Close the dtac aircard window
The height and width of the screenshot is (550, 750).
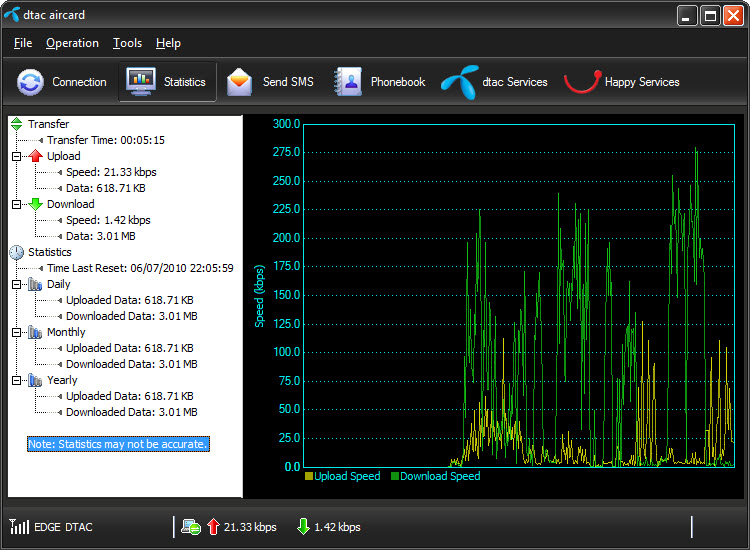click(734, 16)
